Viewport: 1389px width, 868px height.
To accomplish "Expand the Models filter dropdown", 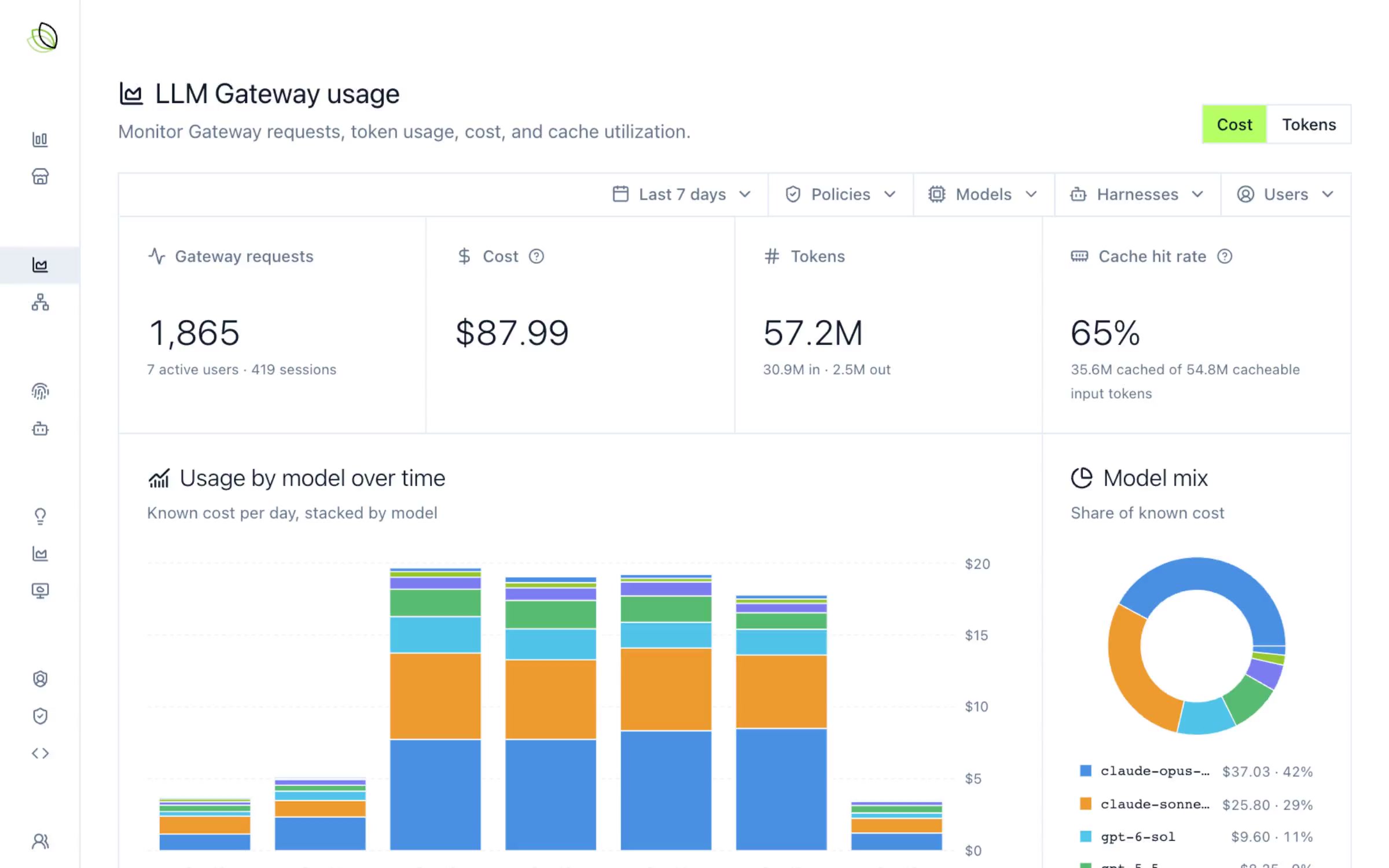I will (x=983, y=194).
